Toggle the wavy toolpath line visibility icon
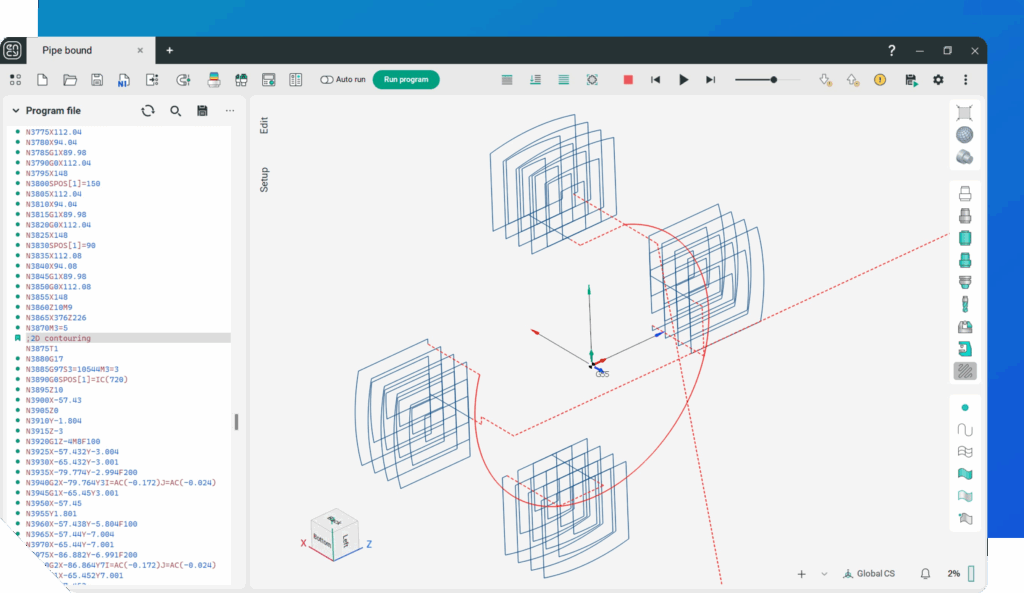1024x593 pixels. click(965, 430)
